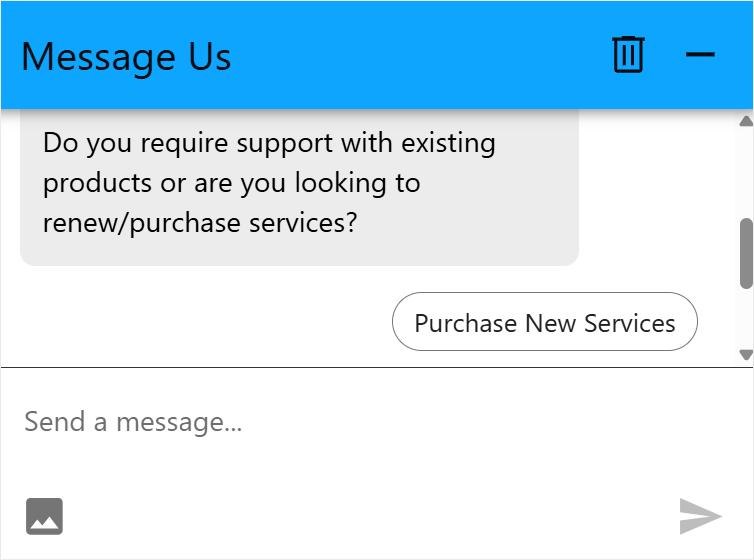This screenshot has height=560, width=754.
Task: Delete the conversation using the trash icon
Action: tap(628, 55)
